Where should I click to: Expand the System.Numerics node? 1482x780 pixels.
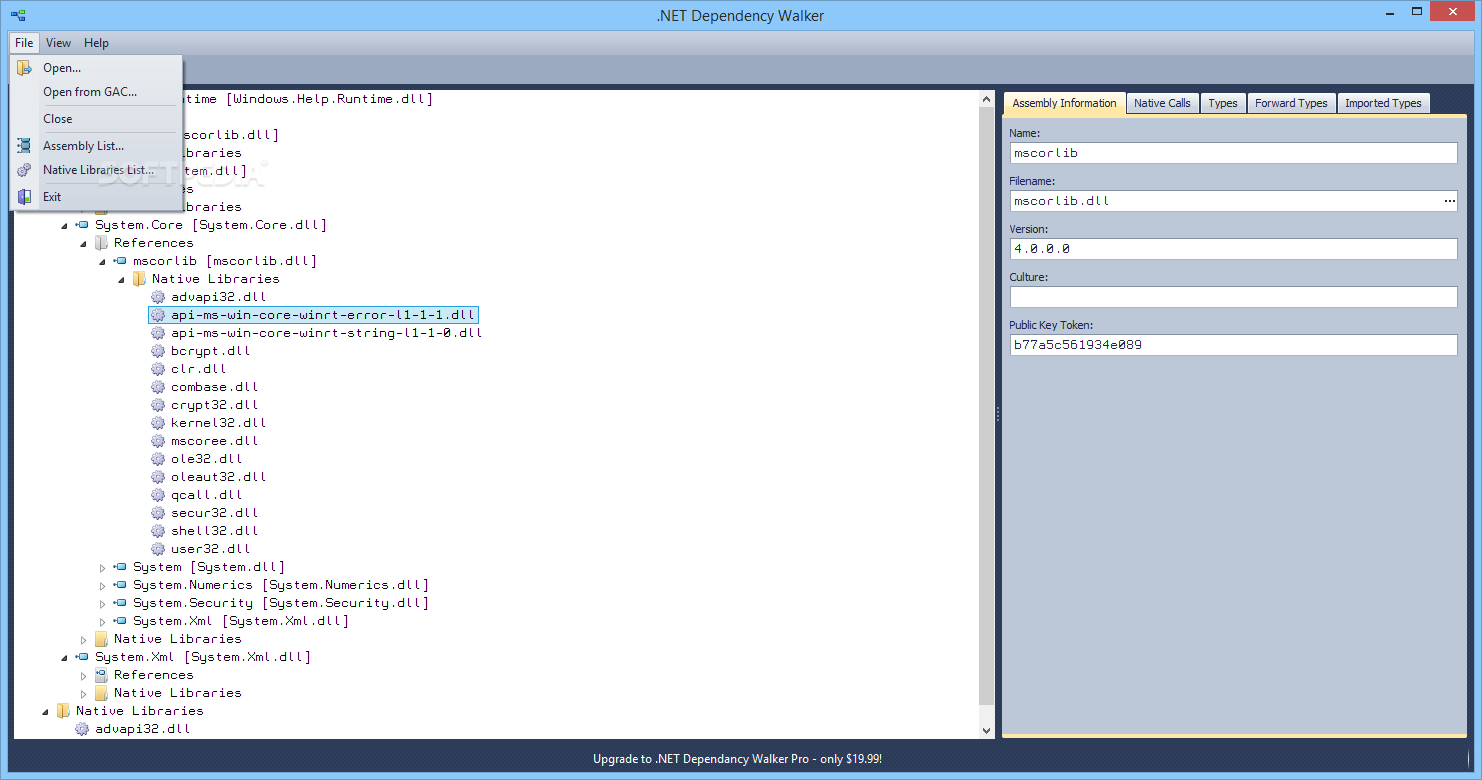(x=102, y=585)
